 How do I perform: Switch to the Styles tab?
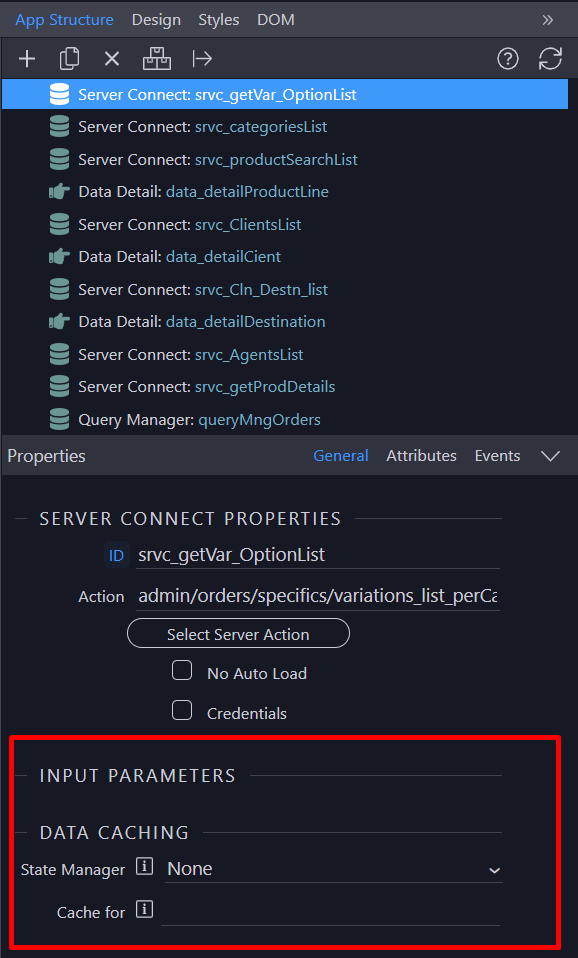pyautogui.click(x=219, y=20)
